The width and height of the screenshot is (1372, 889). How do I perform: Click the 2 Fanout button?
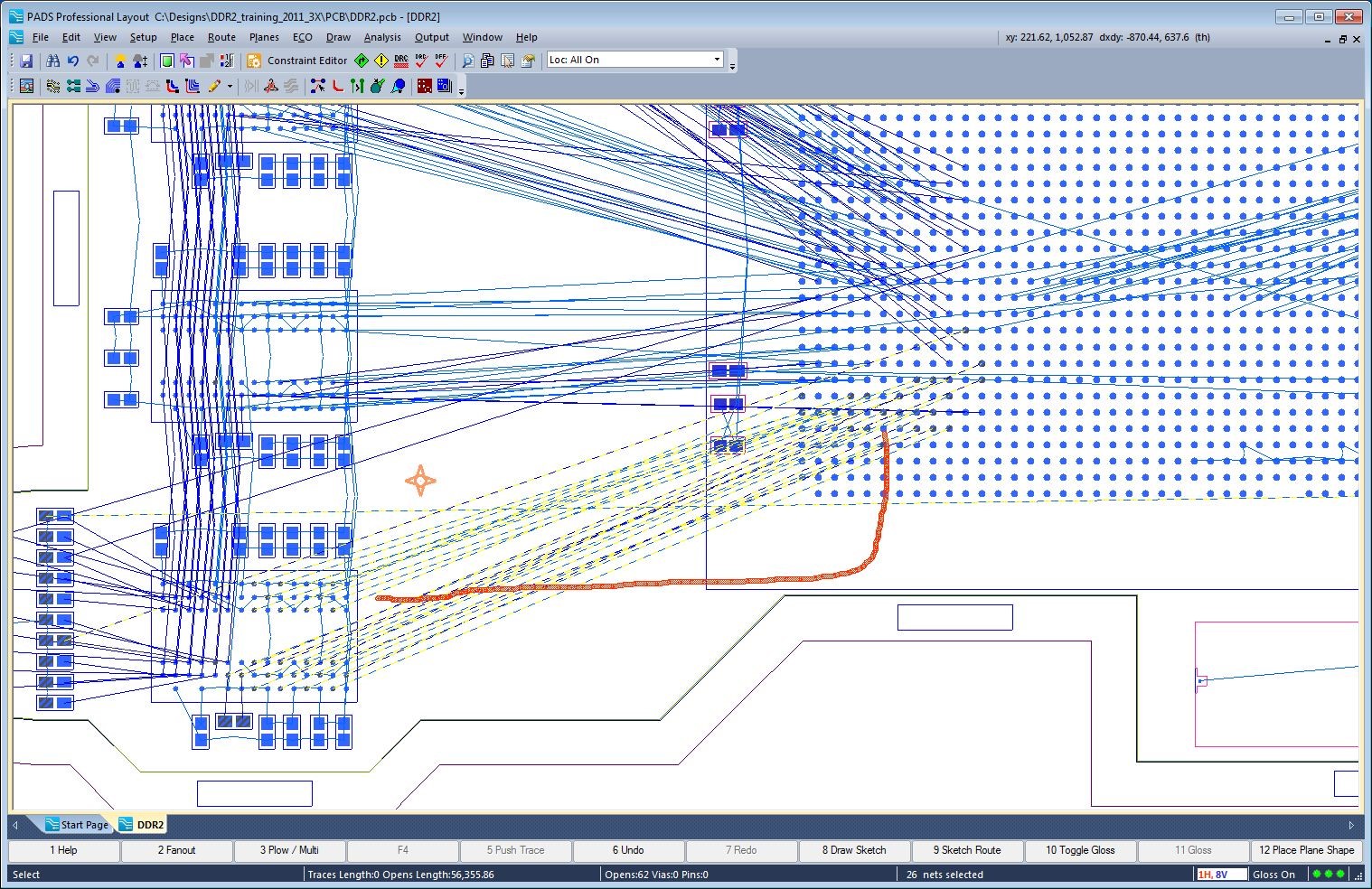click(x=176, y=850)
